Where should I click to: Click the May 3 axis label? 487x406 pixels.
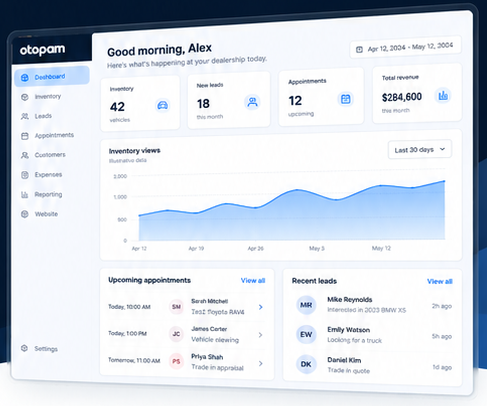[x=317, y=248]
